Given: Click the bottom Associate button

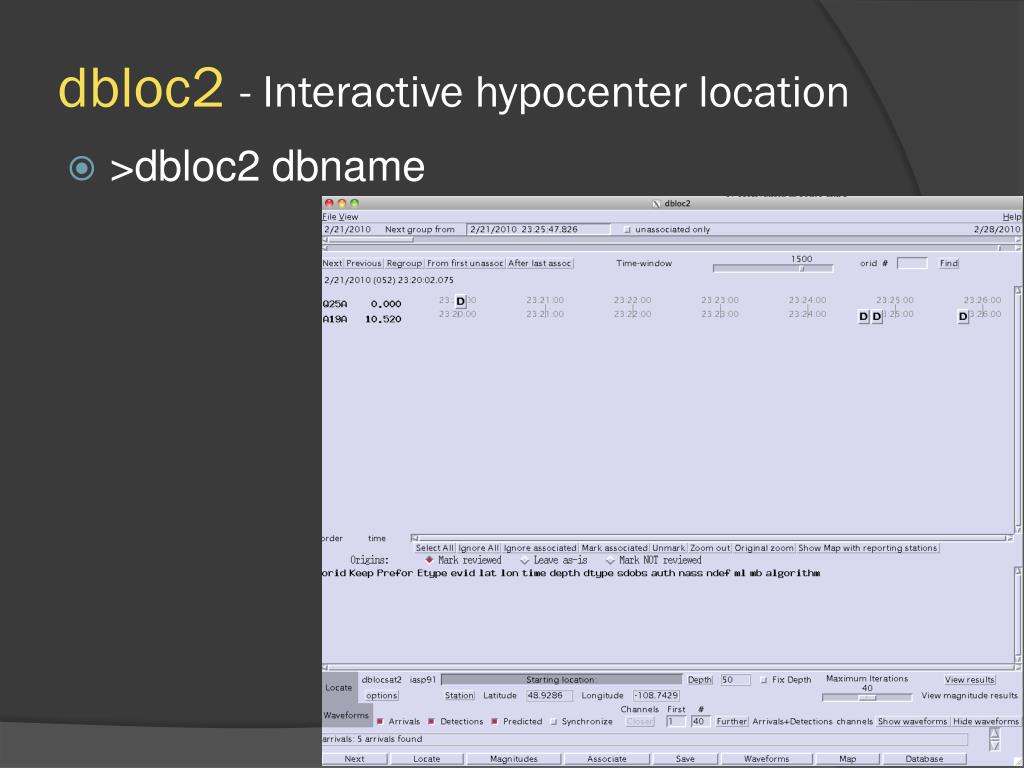Looking at the screenshot, I should point(607,759).
